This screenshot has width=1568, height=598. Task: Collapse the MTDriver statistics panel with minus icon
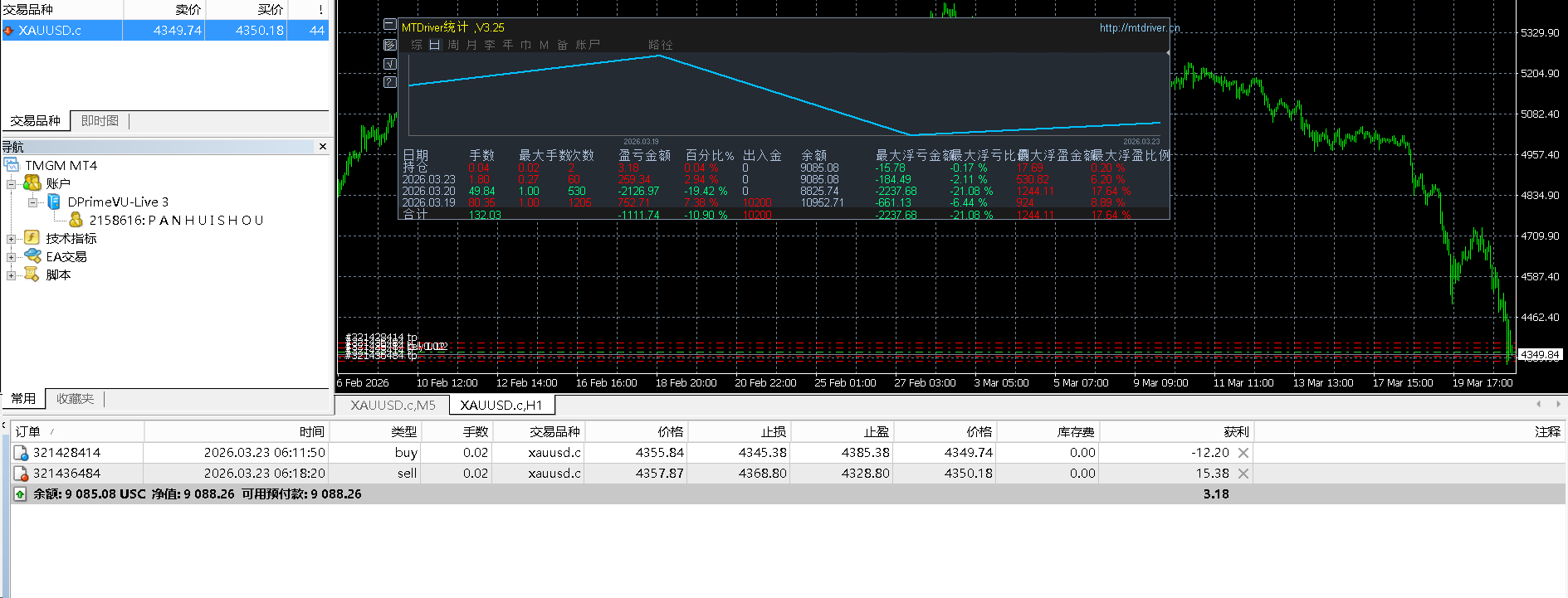(x=390, y=25)
